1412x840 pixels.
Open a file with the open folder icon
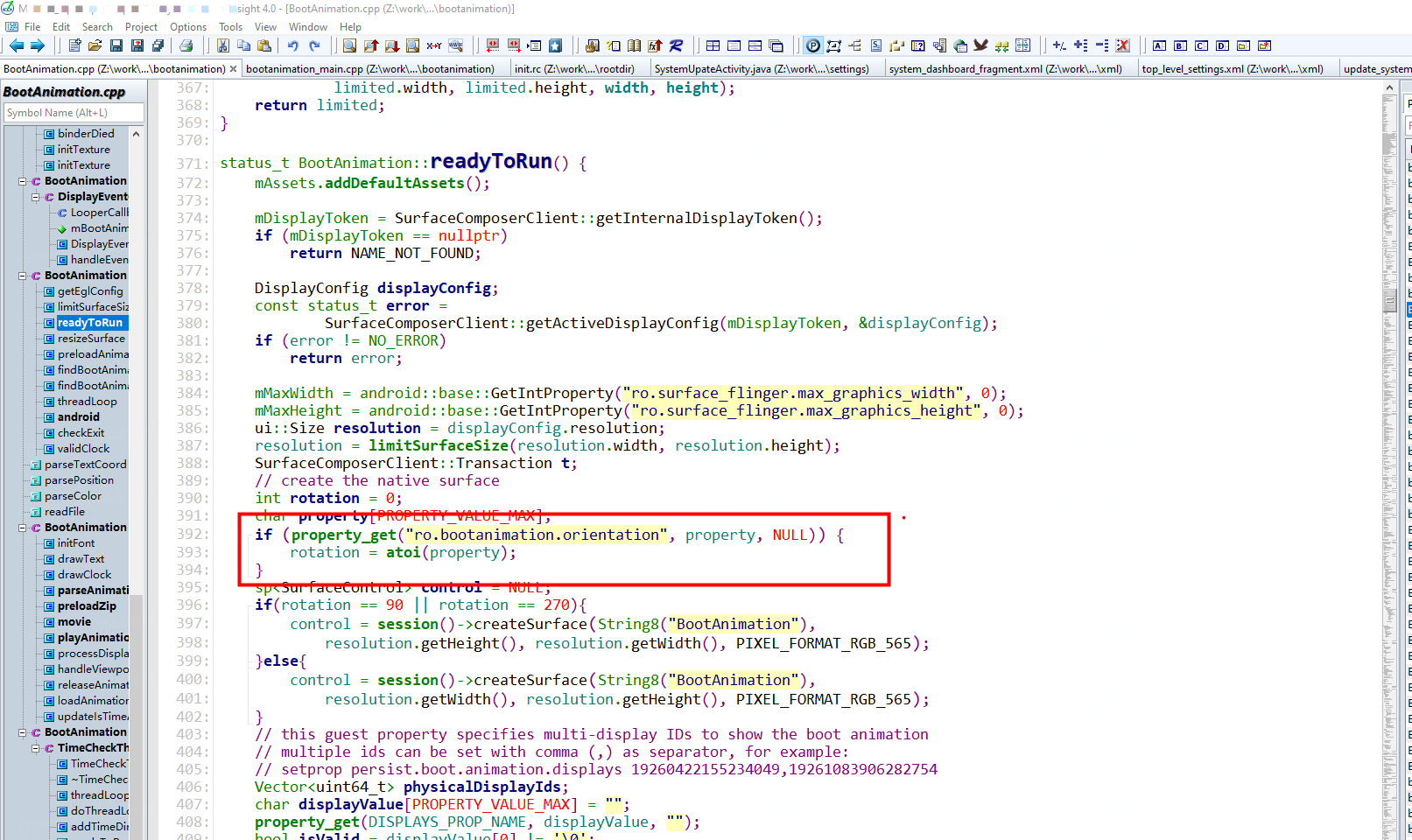(x=94, y=45)
